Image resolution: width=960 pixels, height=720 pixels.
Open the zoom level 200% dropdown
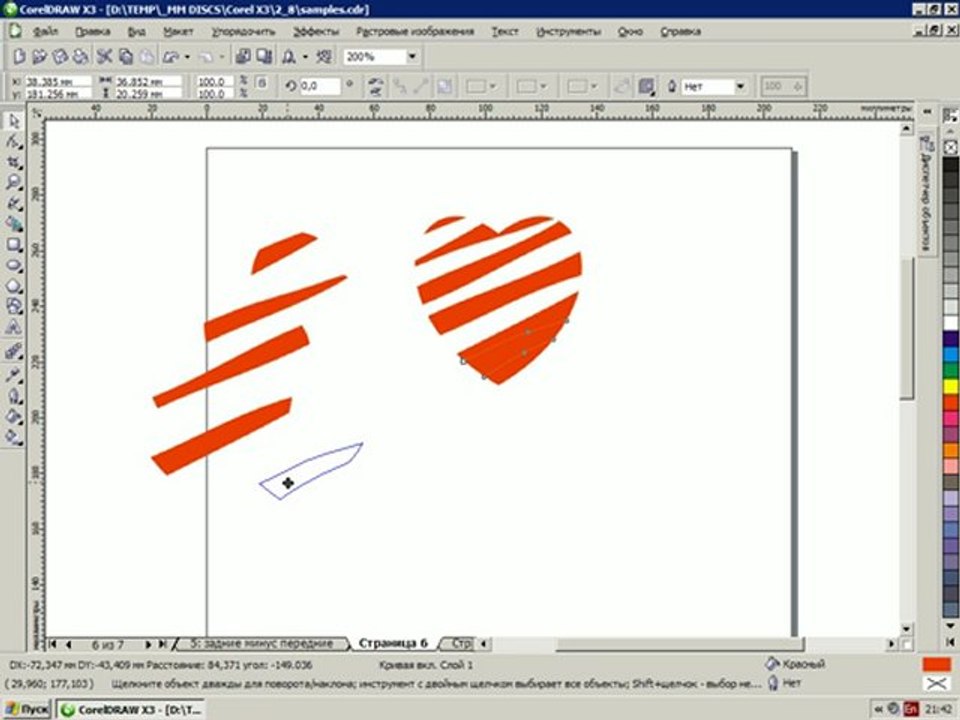click(x=412, y=57)
